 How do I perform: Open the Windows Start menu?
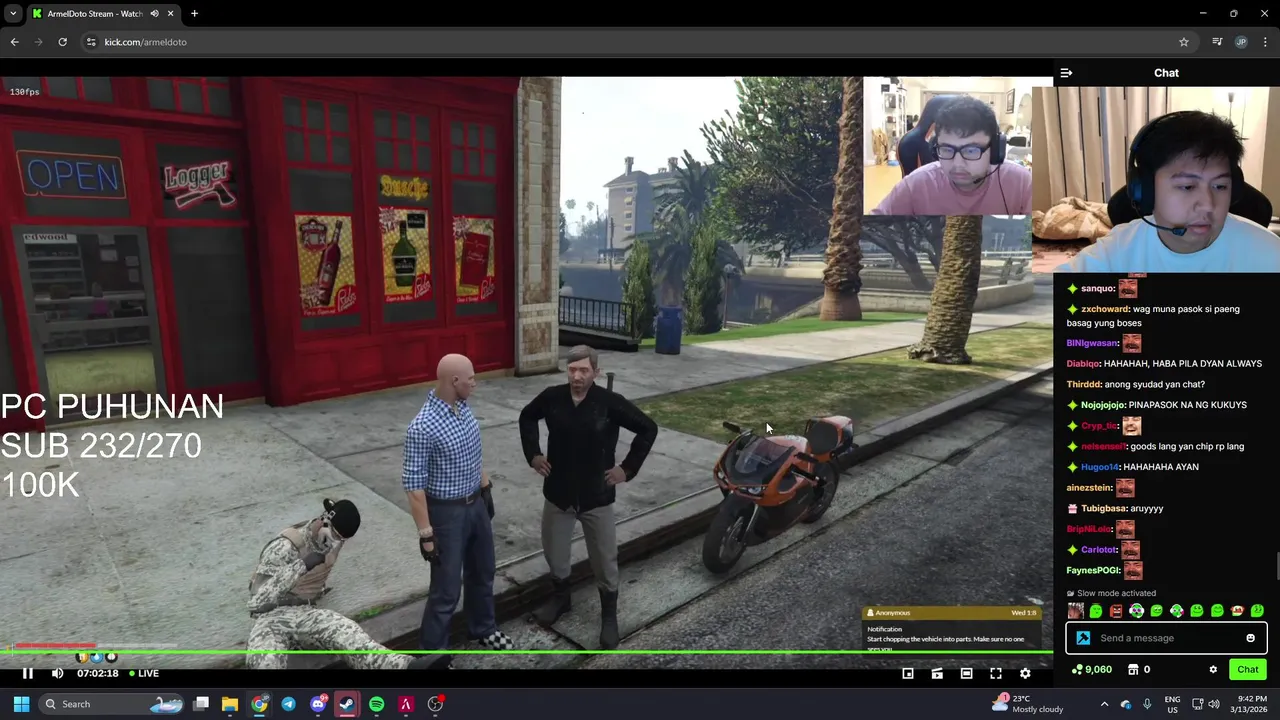[x=21, y=704]
